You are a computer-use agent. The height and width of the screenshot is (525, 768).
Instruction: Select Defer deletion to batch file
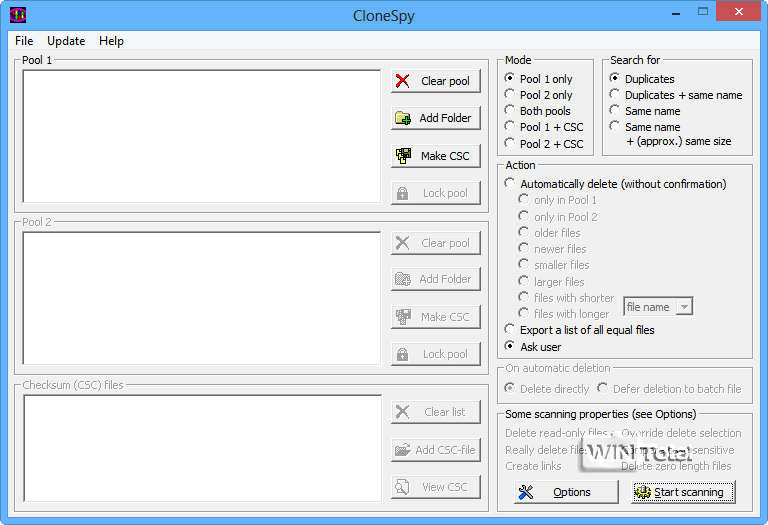669,388
